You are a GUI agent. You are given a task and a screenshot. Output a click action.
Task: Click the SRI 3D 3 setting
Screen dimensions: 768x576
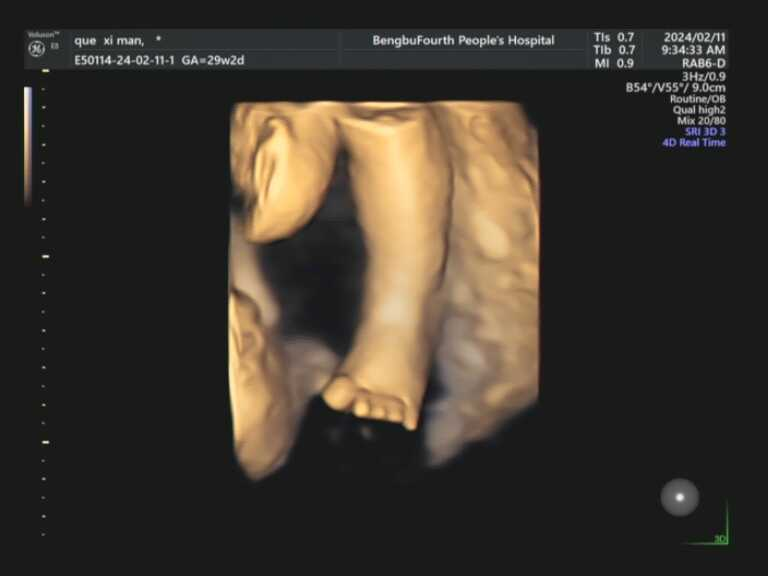(x=704, y=132)
